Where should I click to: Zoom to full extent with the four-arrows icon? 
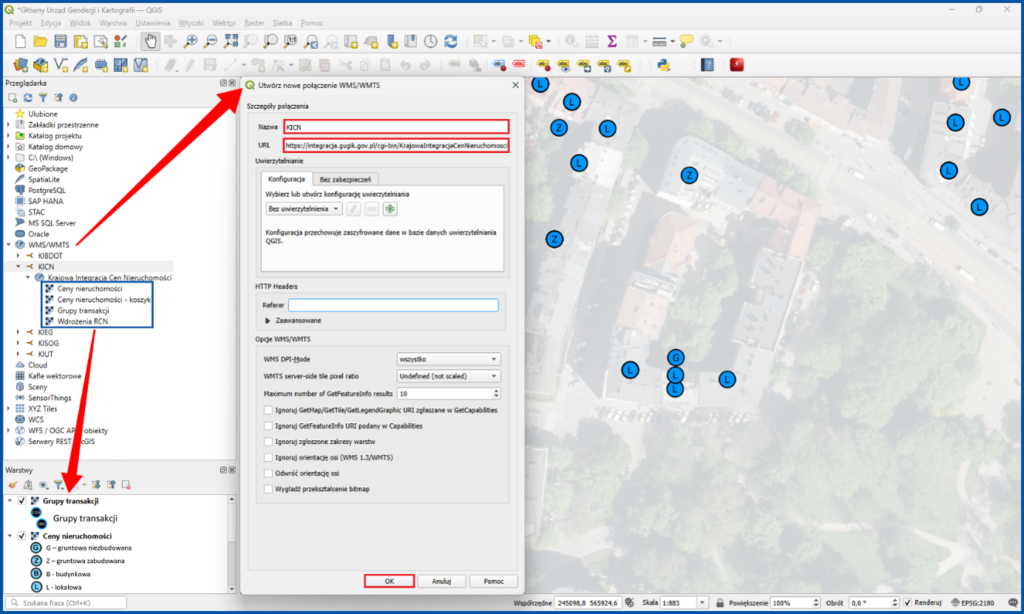point(231,42)
